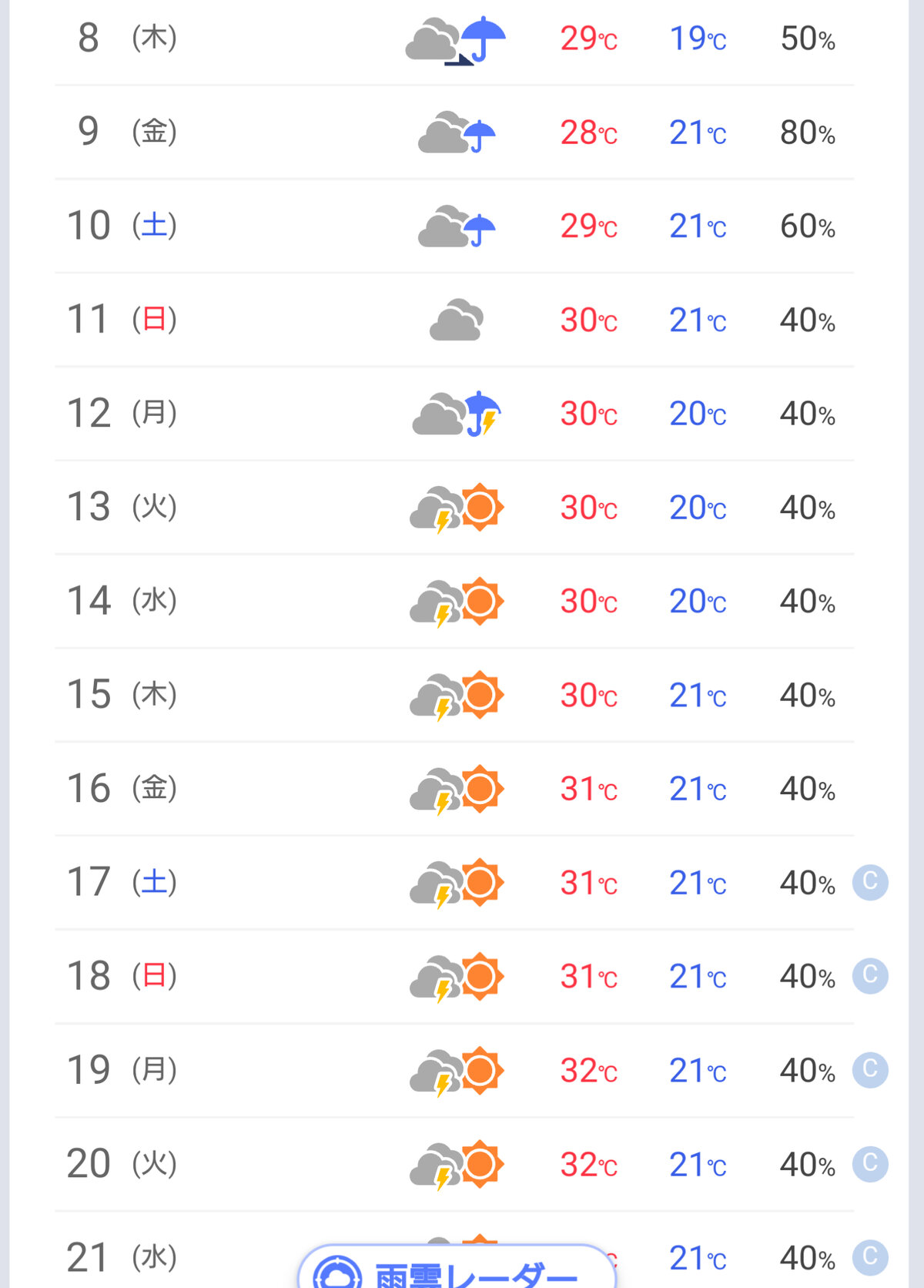Tap the 19℃ low temperature for day 8

(698, 39)
